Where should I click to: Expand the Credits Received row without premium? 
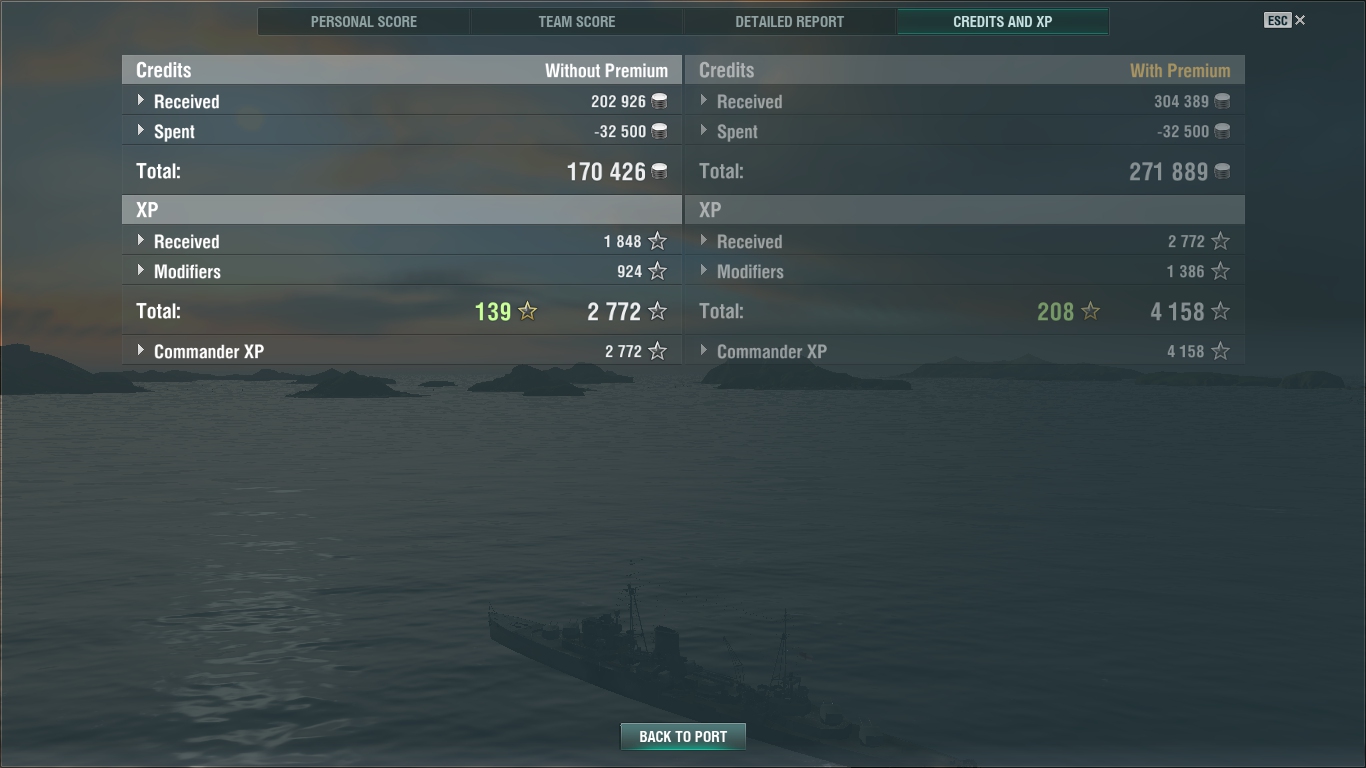[x=401, y=101]
